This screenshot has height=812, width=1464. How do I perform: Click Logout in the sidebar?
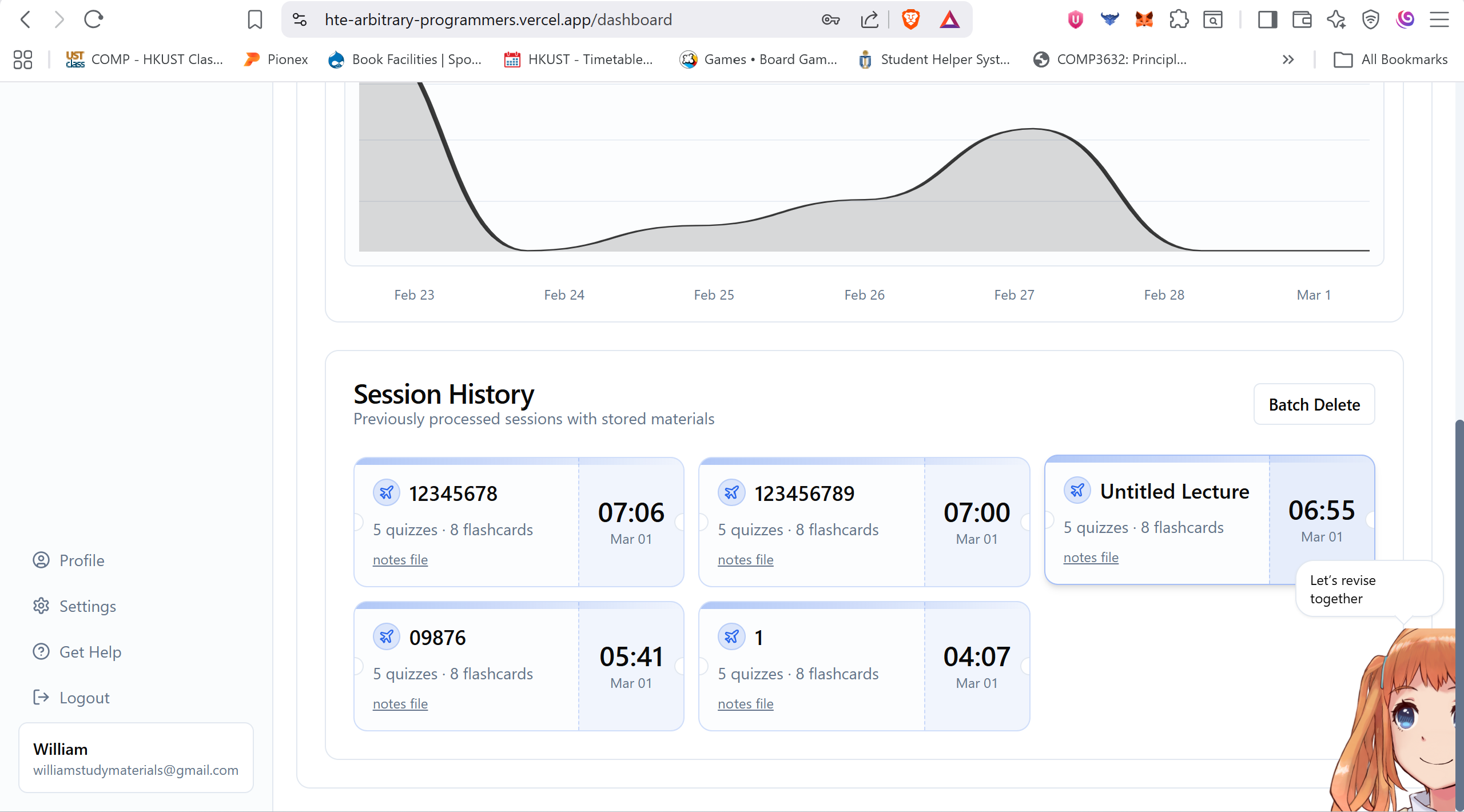point(84,698)
